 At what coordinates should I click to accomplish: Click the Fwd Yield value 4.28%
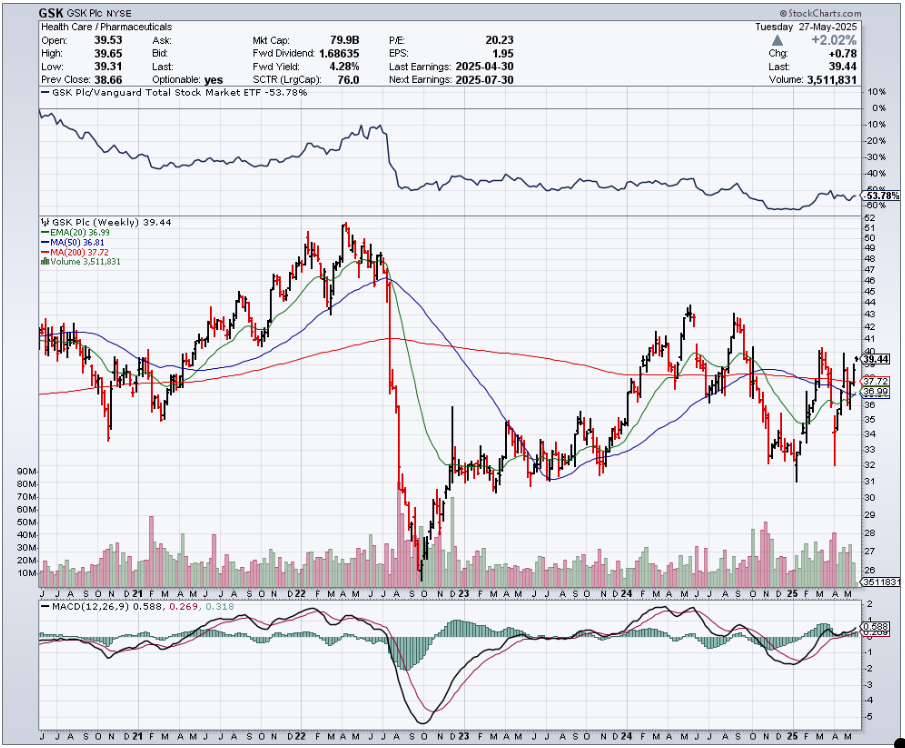[x=345, y=66]
